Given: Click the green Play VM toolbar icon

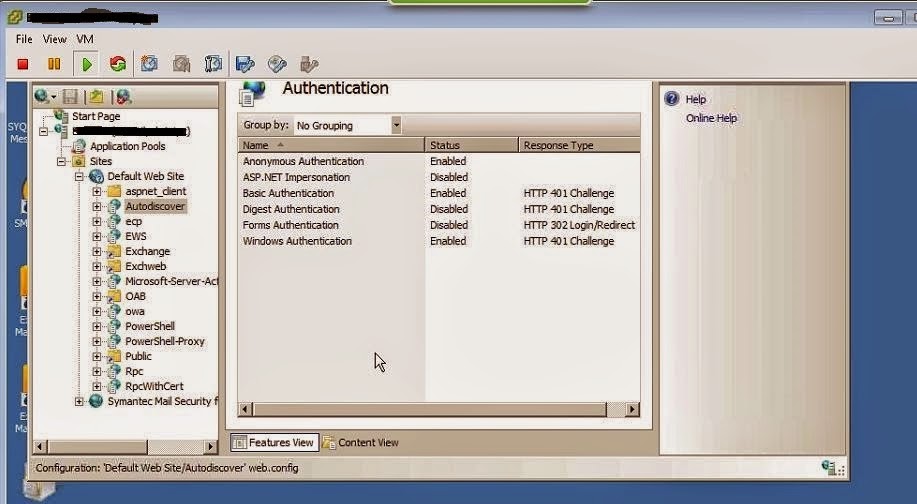Looking at the screenshot, I should (x=87, y=64).
